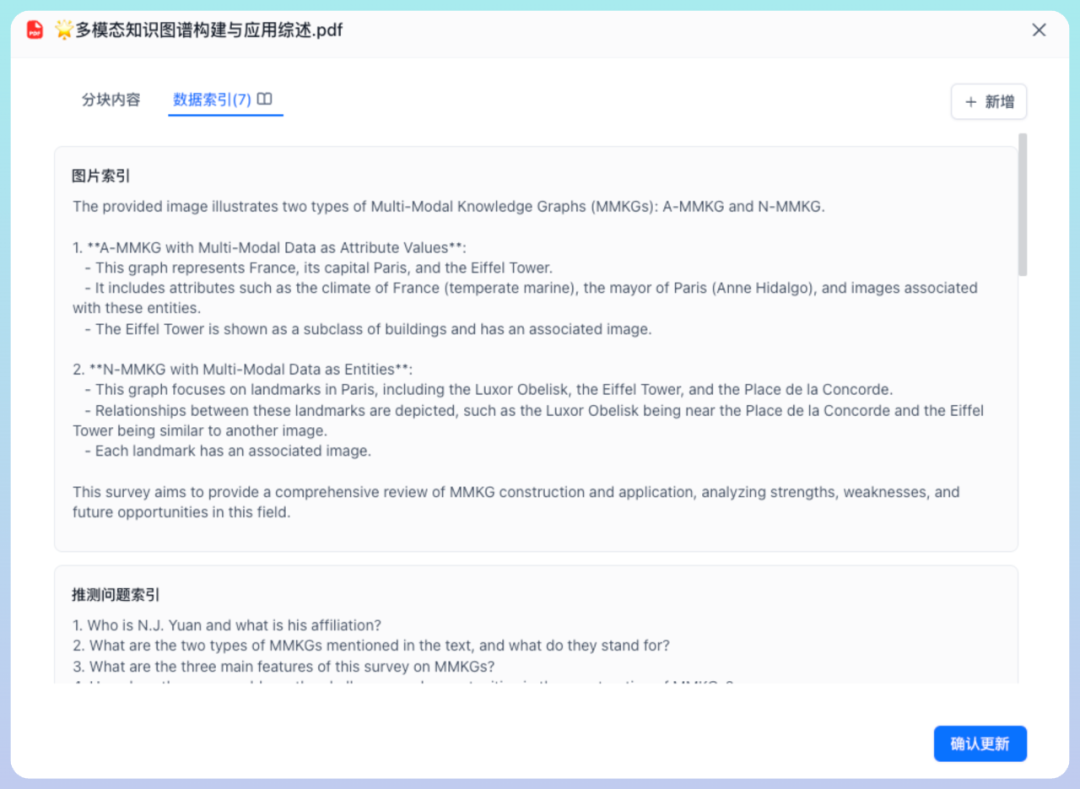
Task: Switch to the 分块内容 tab
Action: pyautogui.click(x=110, y=100)
